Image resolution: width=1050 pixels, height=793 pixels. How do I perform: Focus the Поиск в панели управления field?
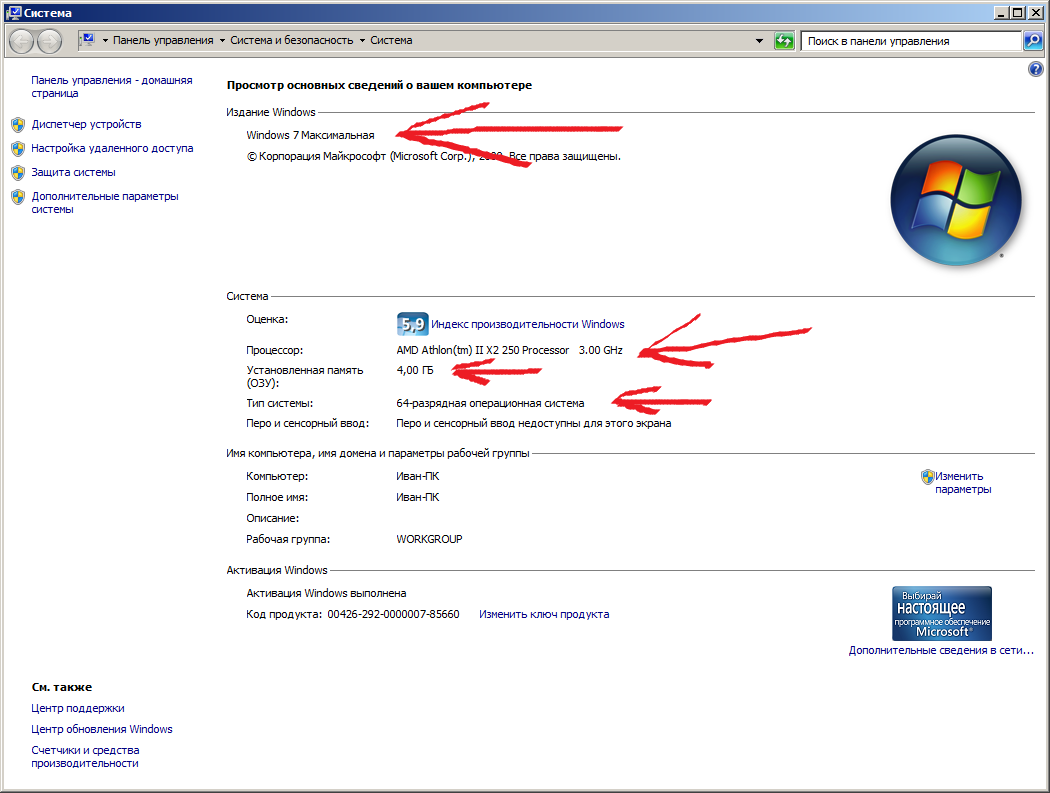click(911, 41)
